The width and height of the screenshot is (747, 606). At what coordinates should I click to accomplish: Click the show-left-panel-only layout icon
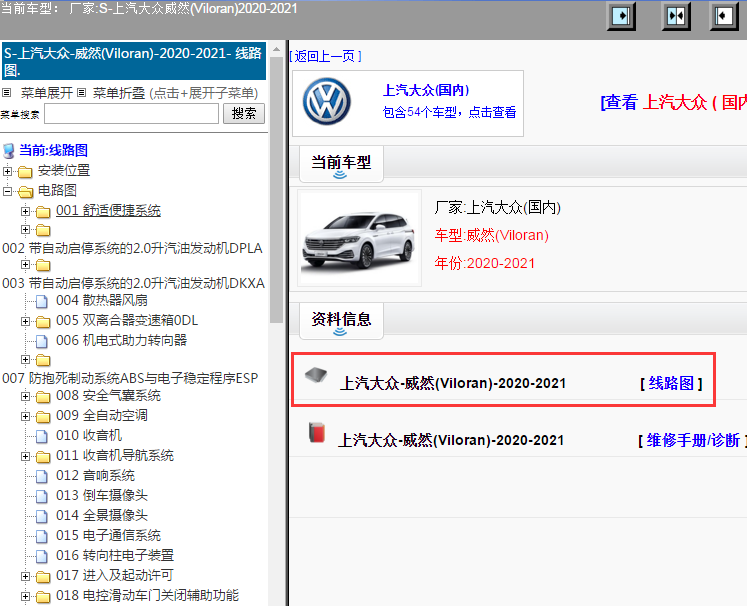(x=725, y=16)
